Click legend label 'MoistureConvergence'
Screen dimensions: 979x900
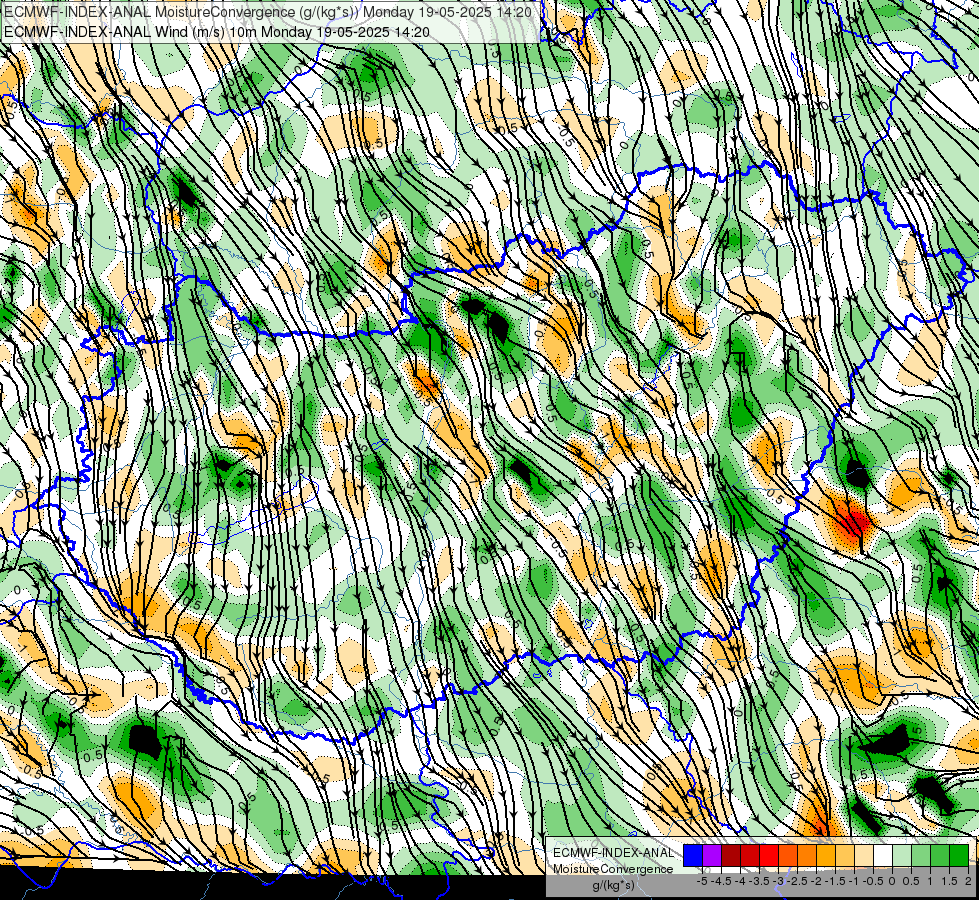tap(613, 869)
